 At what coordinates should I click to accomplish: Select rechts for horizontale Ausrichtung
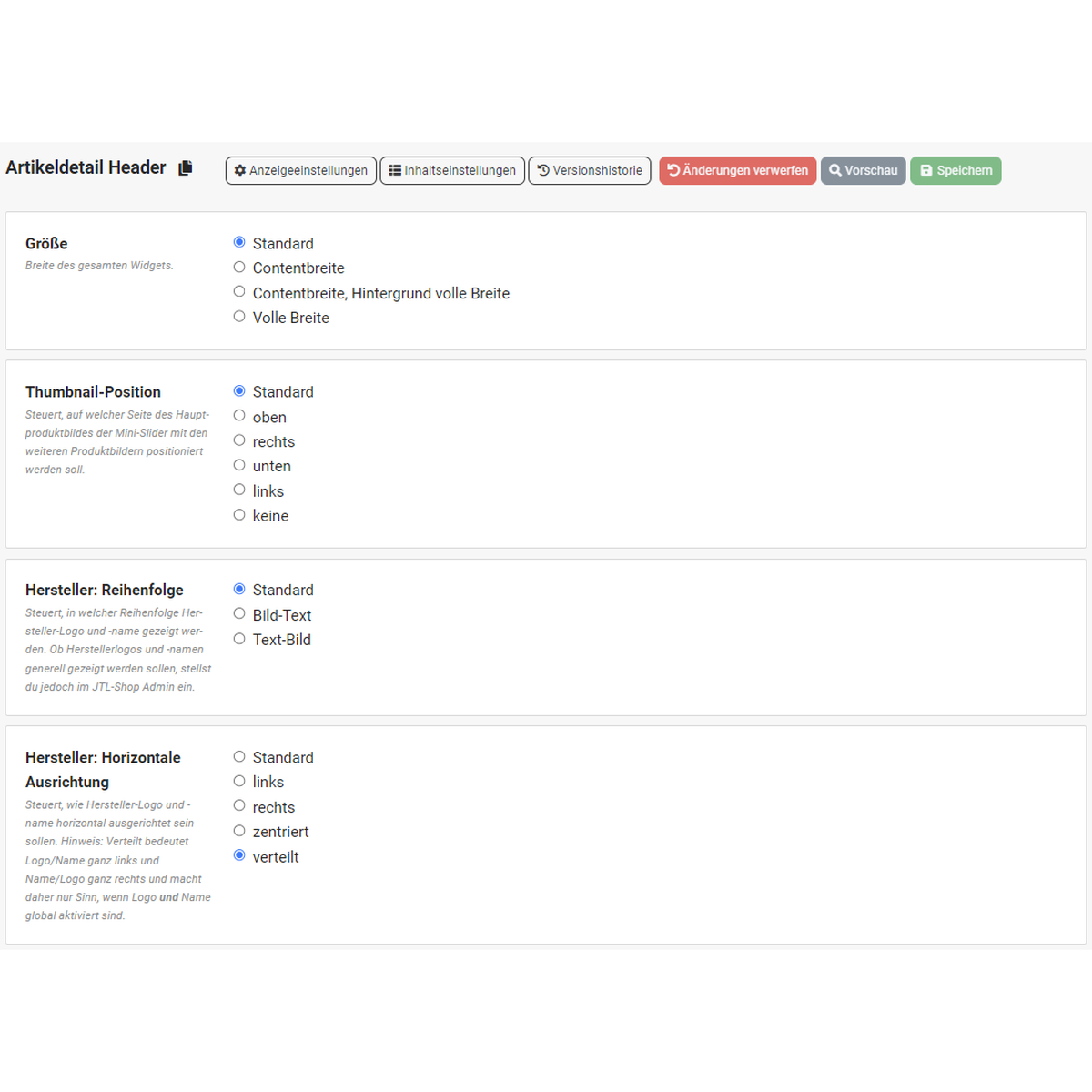(238, 805)
